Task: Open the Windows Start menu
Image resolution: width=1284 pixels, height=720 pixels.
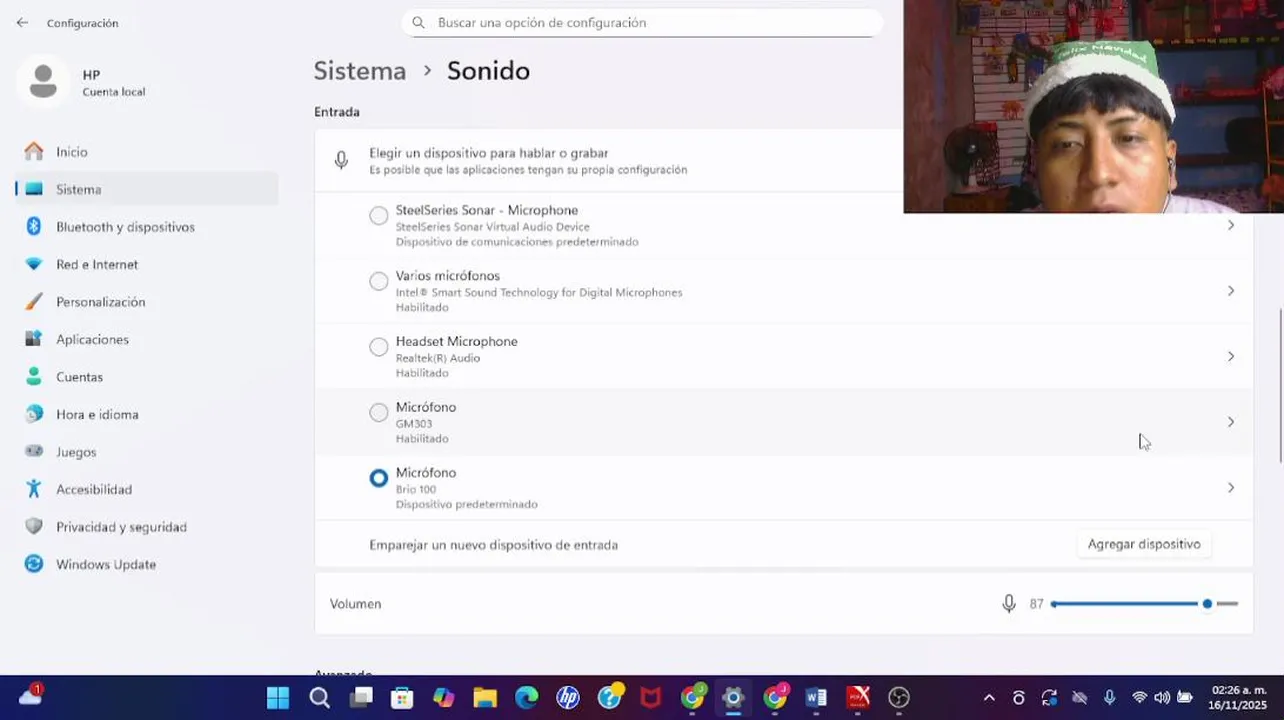Action: pyautogui.click(x=278, y=698)
